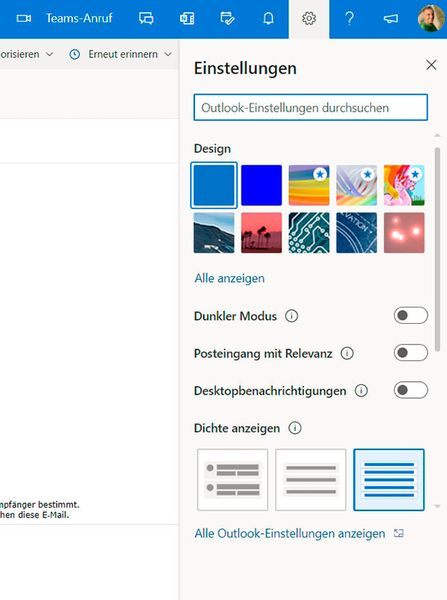Select the full density option with avatars
The width and height of the screenshot is (447, 600).
click(x=233, y=480)
